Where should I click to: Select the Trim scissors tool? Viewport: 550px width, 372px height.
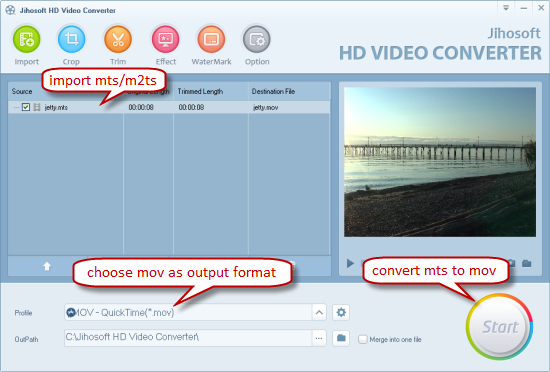(118, 39)
